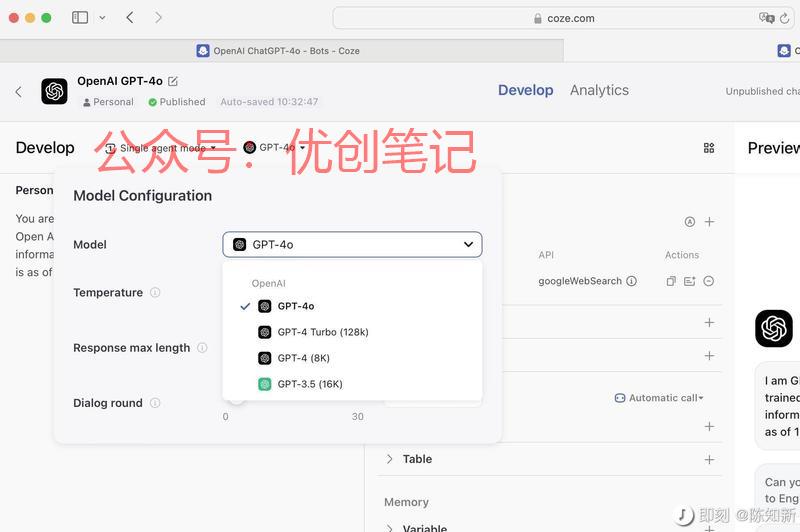Image resolution: width=800 pixels, height=532 pixels.
Task: Select GPT-3.5 (16K) model
Action: 352,384
